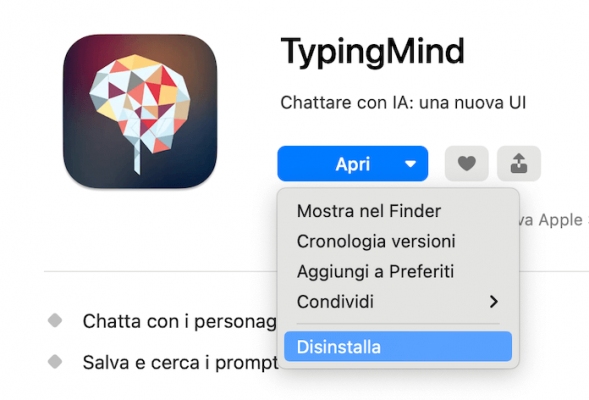Click diamond bullet beside Chatta con i personaggi

(x=55, y=320)
